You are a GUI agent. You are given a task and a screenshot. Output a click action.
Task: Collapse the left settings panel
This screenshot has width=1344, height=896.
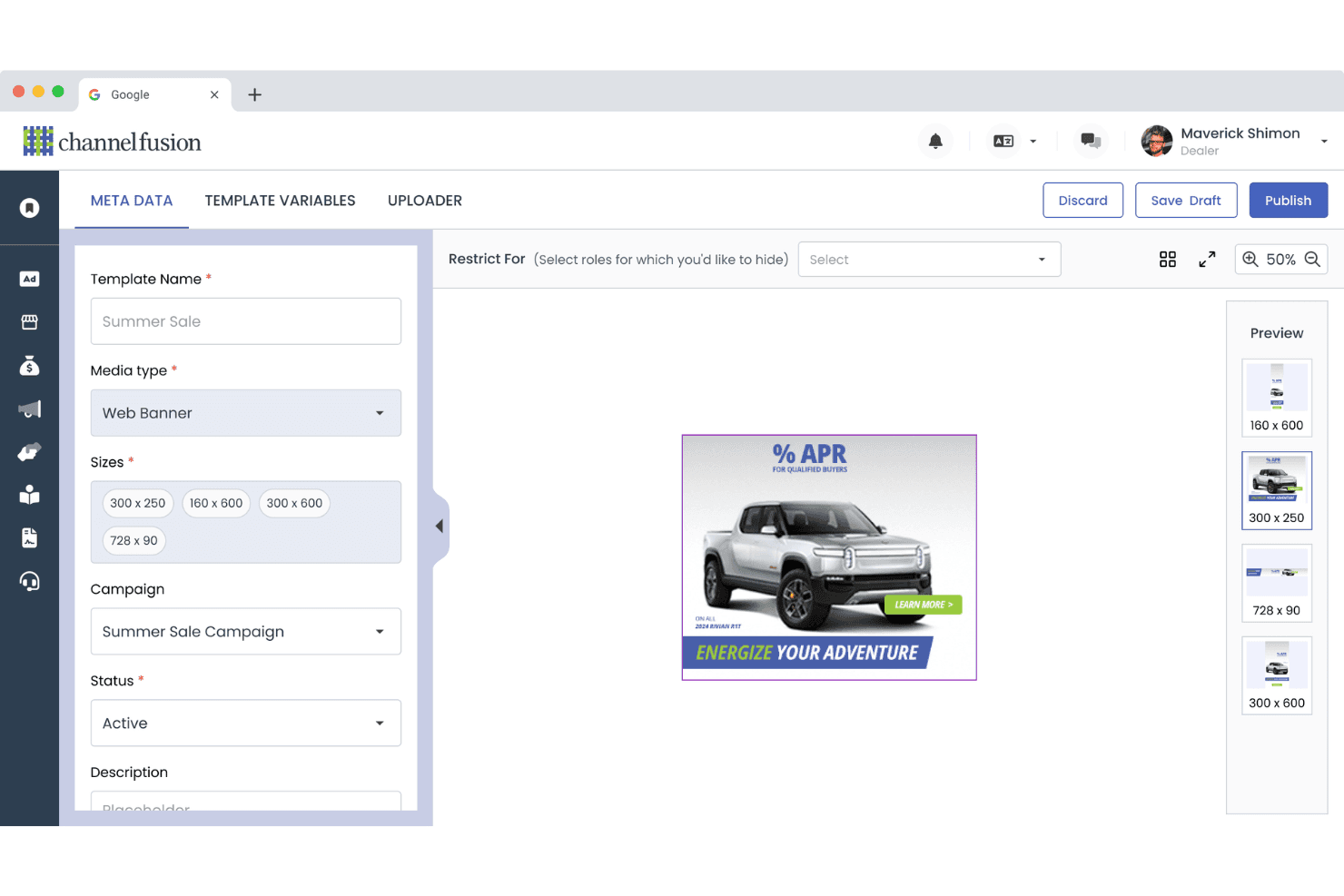coord(440,527)
